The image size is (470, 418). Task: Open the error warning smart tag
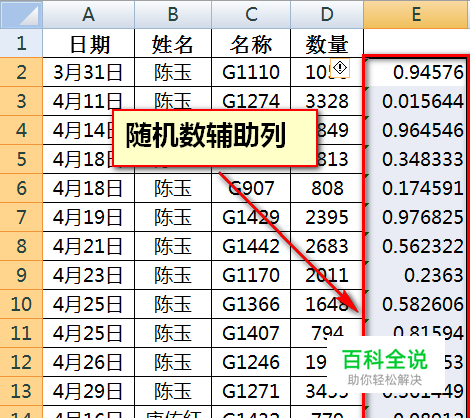(x=340, y=68)
